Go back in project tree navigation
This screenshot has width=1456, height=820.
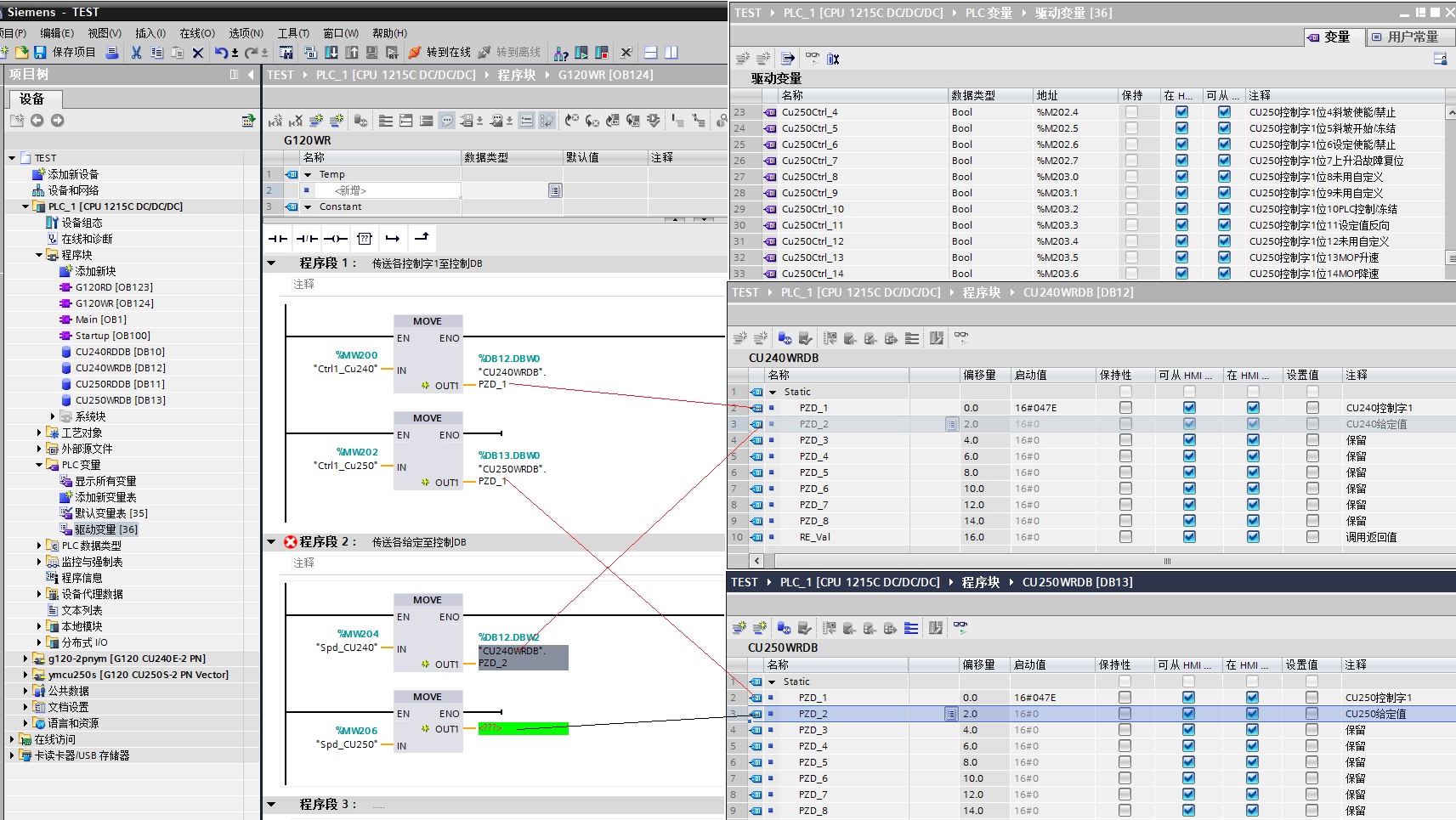(x=37, y=121)
